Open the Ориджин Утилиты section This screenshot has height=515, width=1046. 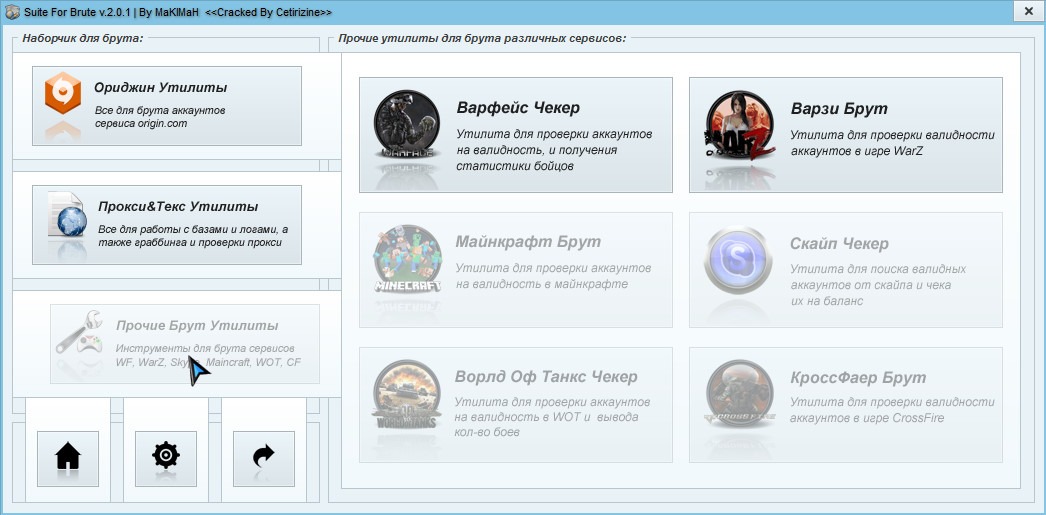[x=167, y=105]
